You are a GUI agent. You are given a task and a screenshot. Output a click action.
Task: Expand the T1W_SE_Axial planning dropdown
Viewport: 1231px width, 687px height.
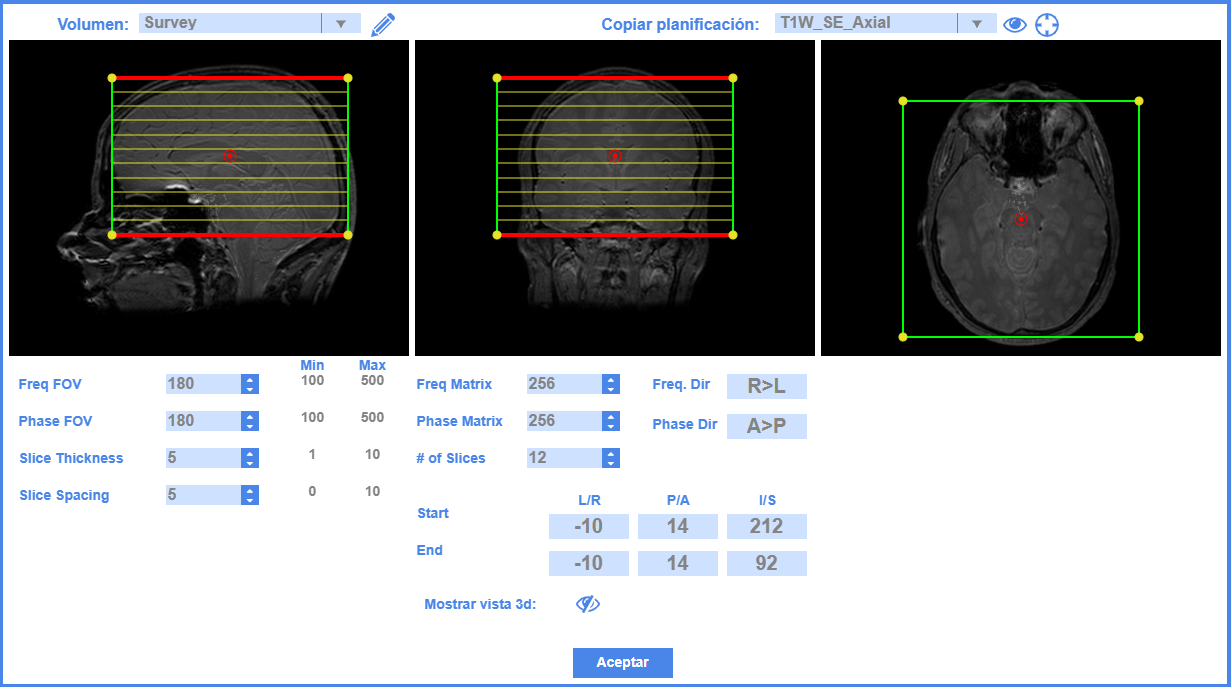click(976, 24)
